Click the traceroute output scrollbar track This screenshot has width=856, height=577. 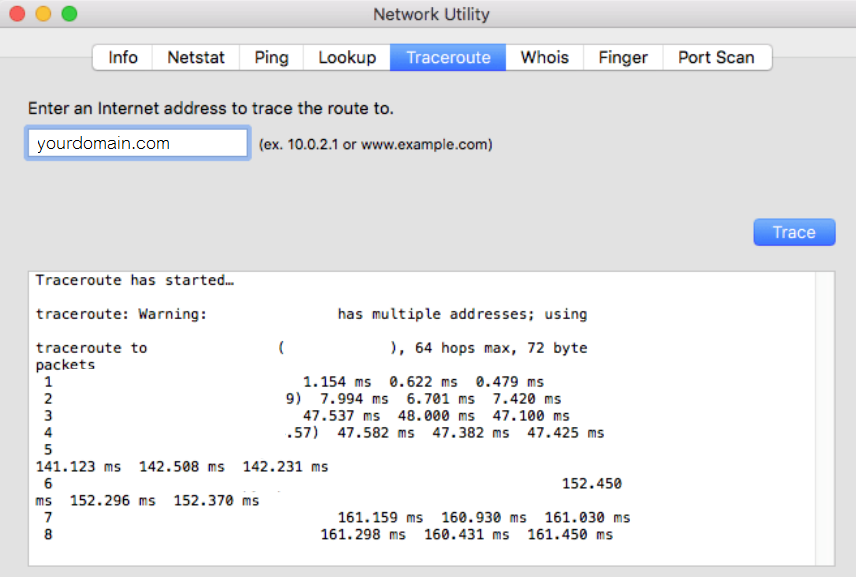click(825, 418)
